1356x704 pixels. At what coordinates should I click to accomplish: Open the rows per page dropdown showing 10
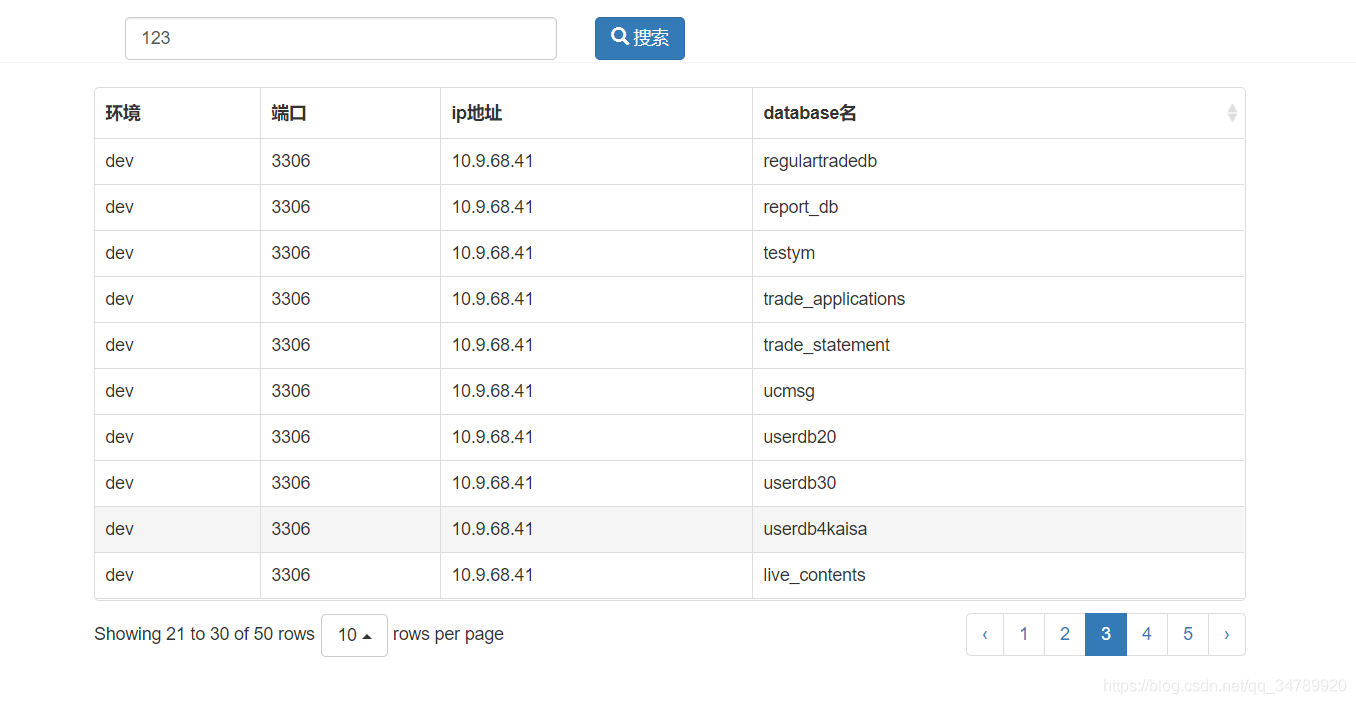354,634
